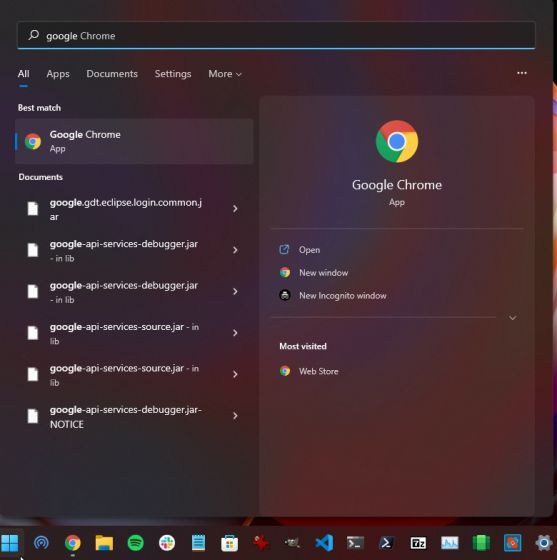This screenshot has height=560, width=557.
Task: Launch Chrome from the taskbar
Action: tap(72, 543)
